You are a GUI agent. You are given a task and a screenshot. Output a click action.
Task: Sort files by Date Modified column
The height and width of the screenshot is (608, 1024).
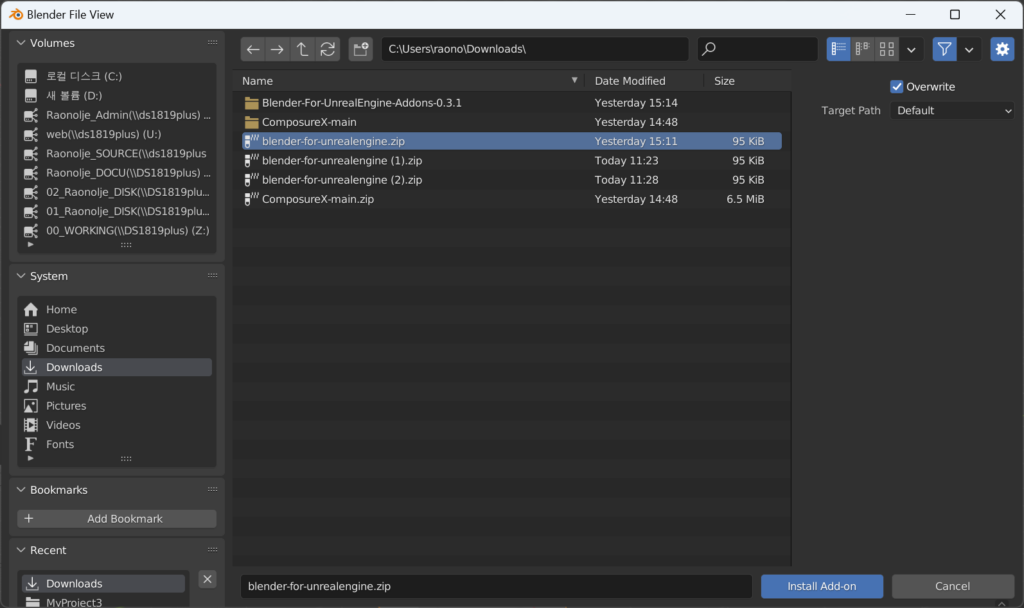pos(643,81)
